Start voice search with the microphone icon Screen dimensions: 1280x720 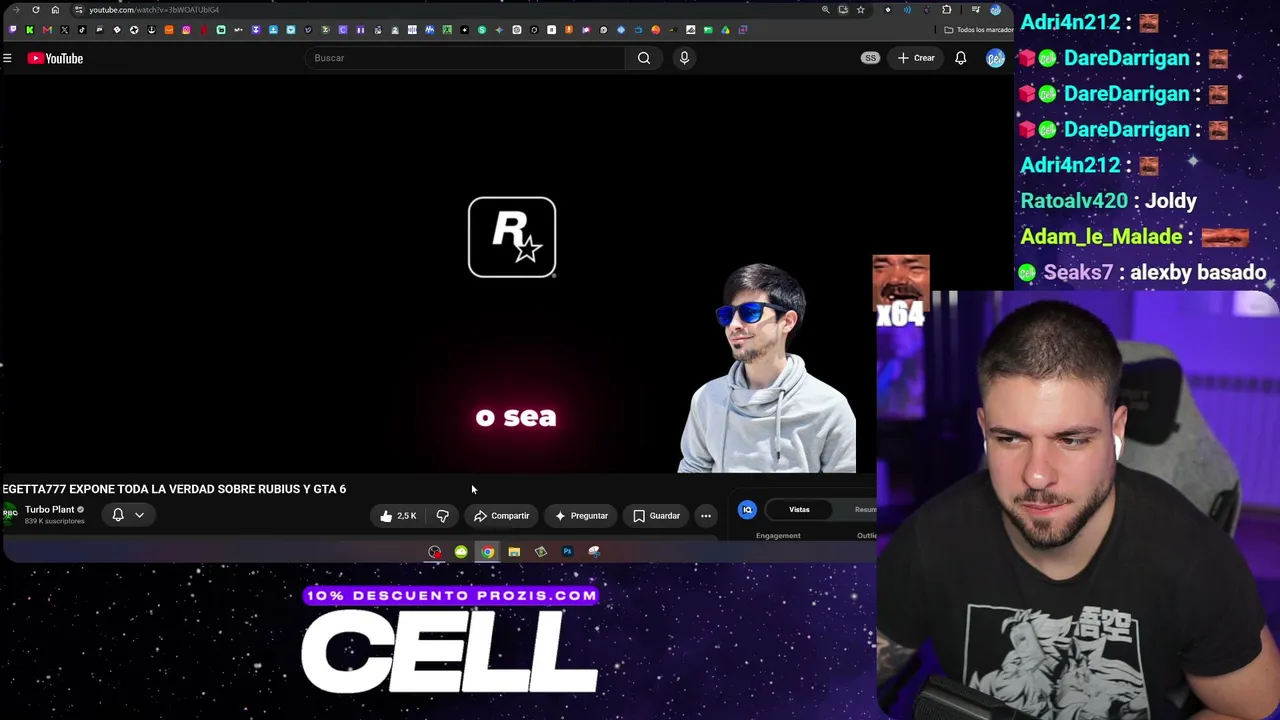pyautogui.click(x=684, y=58)
